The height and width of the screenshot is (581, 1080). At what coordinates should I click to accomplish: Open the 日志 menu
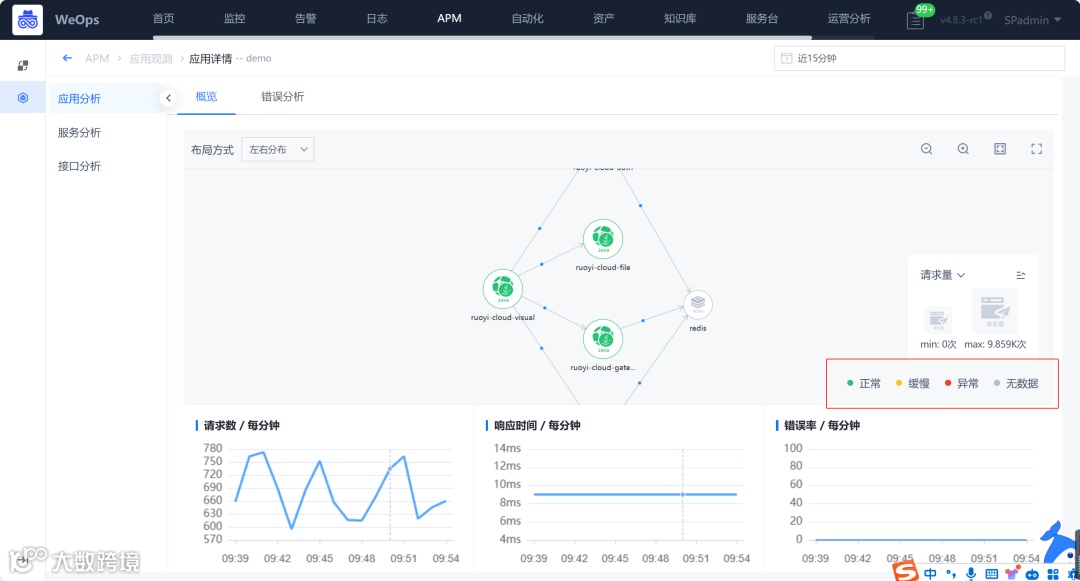(377, 19)
